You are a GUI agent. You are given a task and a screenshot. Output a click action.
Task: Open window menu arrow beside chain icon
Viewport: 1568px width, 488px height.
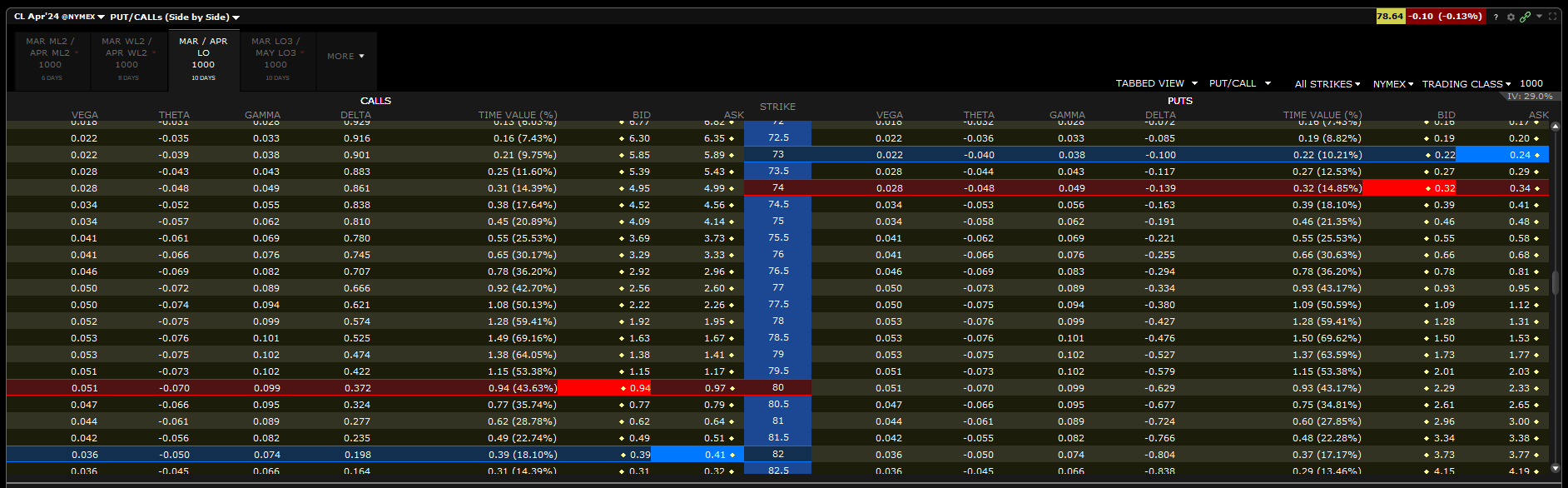point(1540,16)
